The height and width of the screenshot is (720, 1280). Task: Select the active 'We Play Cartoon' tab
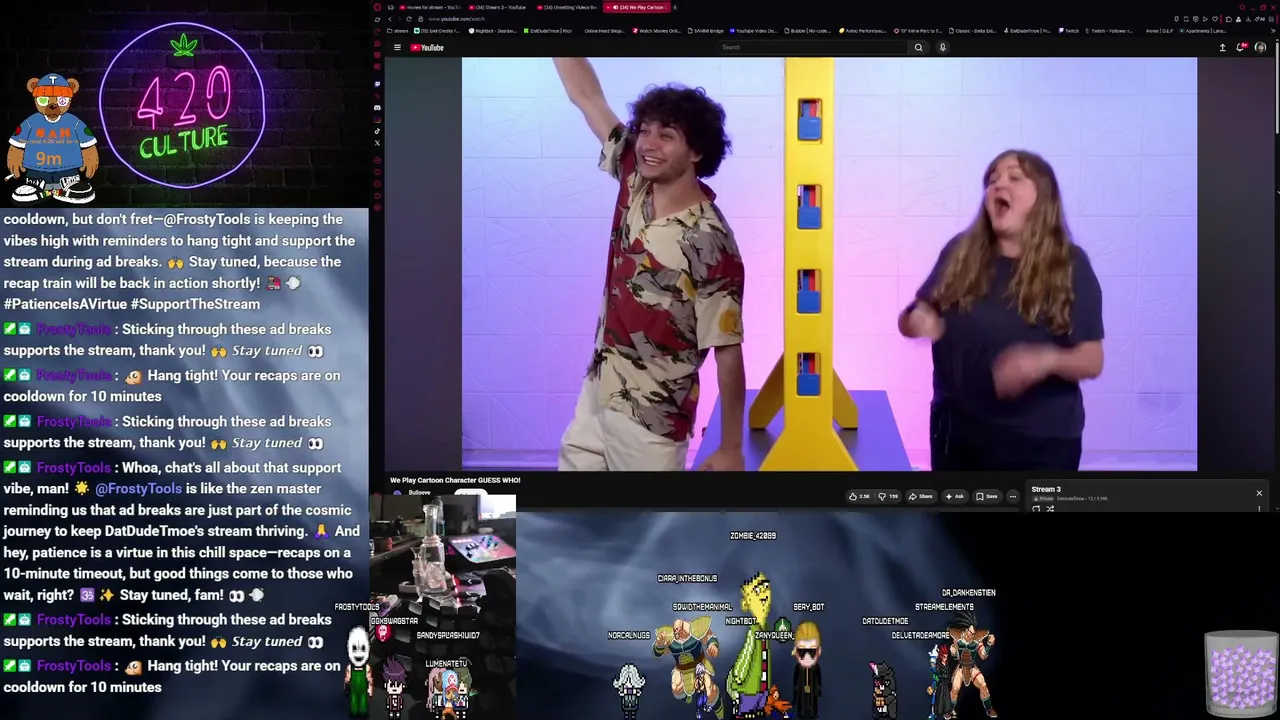638,7
